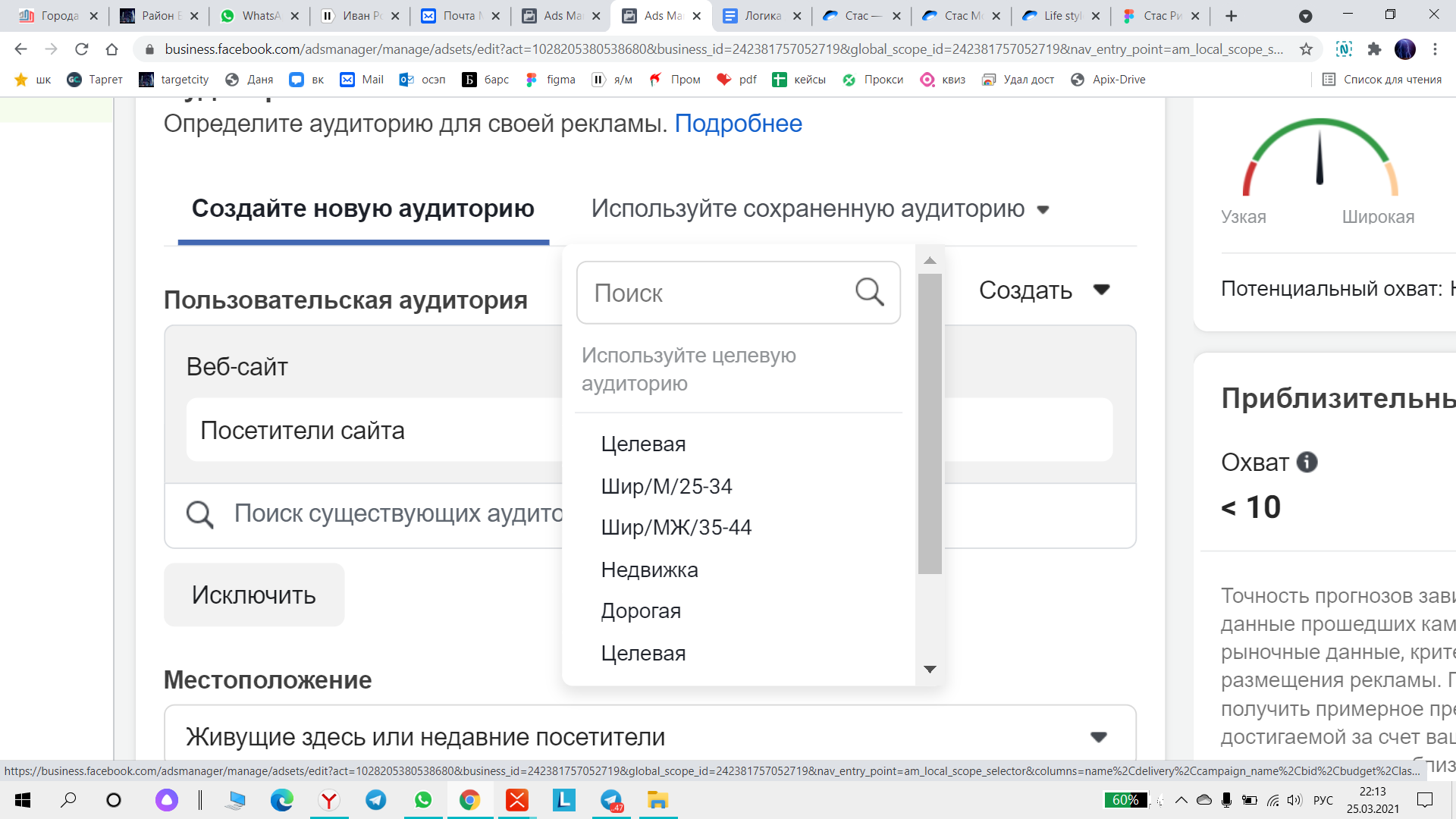The height and width of the screenshot is (819, 1456).
Task: Click the dropdown list scroll-down arrow
Action: click(x=930, y=669)
